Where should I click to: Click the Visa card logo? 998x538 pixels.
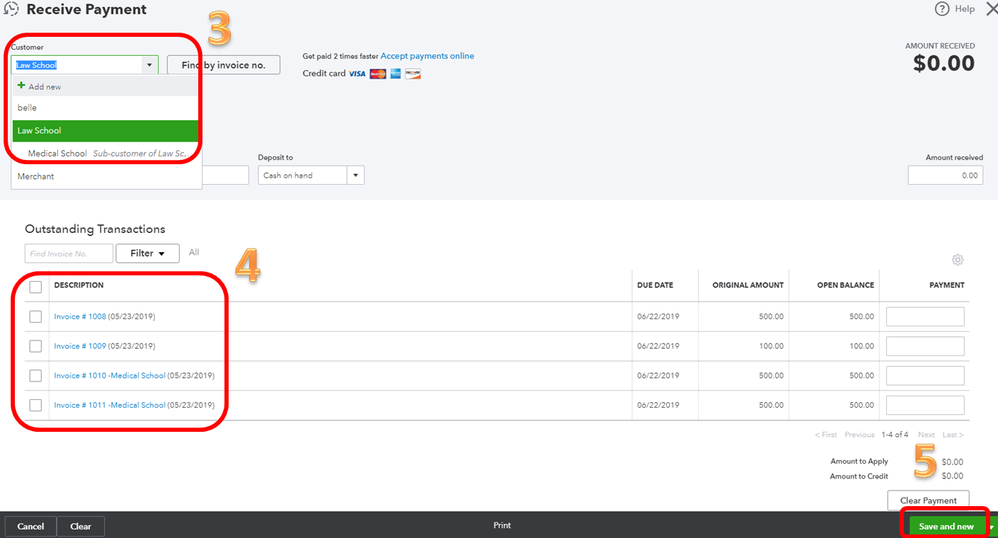(357, 74)
